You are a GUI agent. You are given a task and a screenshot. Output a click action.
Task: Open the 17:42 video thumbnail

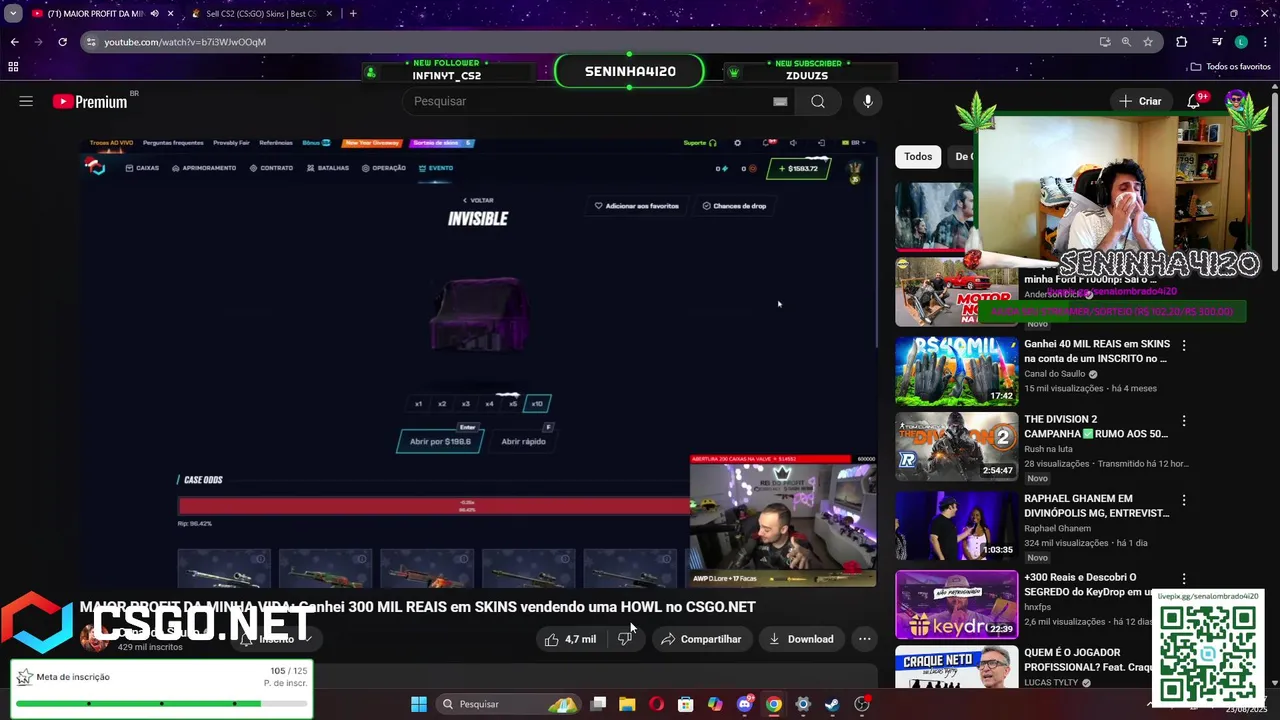[956, 370]
